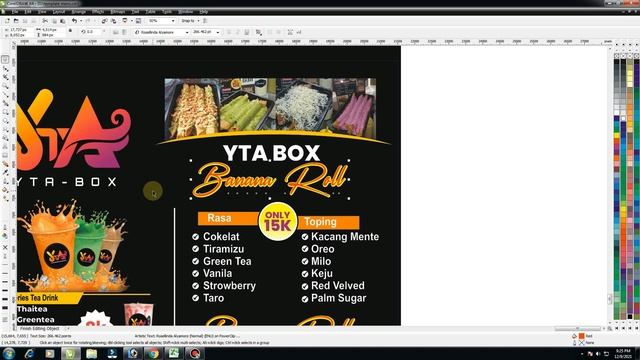Click the Finish Editing Object button
Image resolution: width=640 pixels, height=360 pixels.
[40, 329]
